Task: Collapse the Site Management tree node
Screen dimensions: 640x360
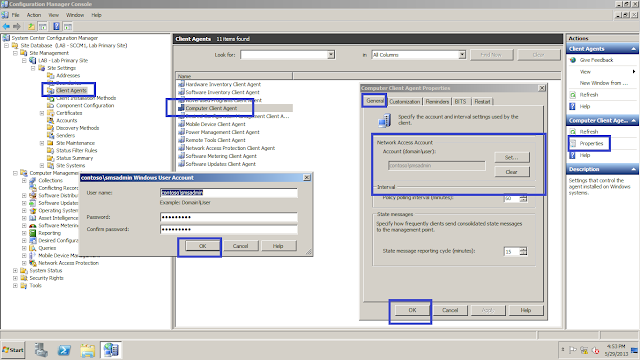Action: 15,53
